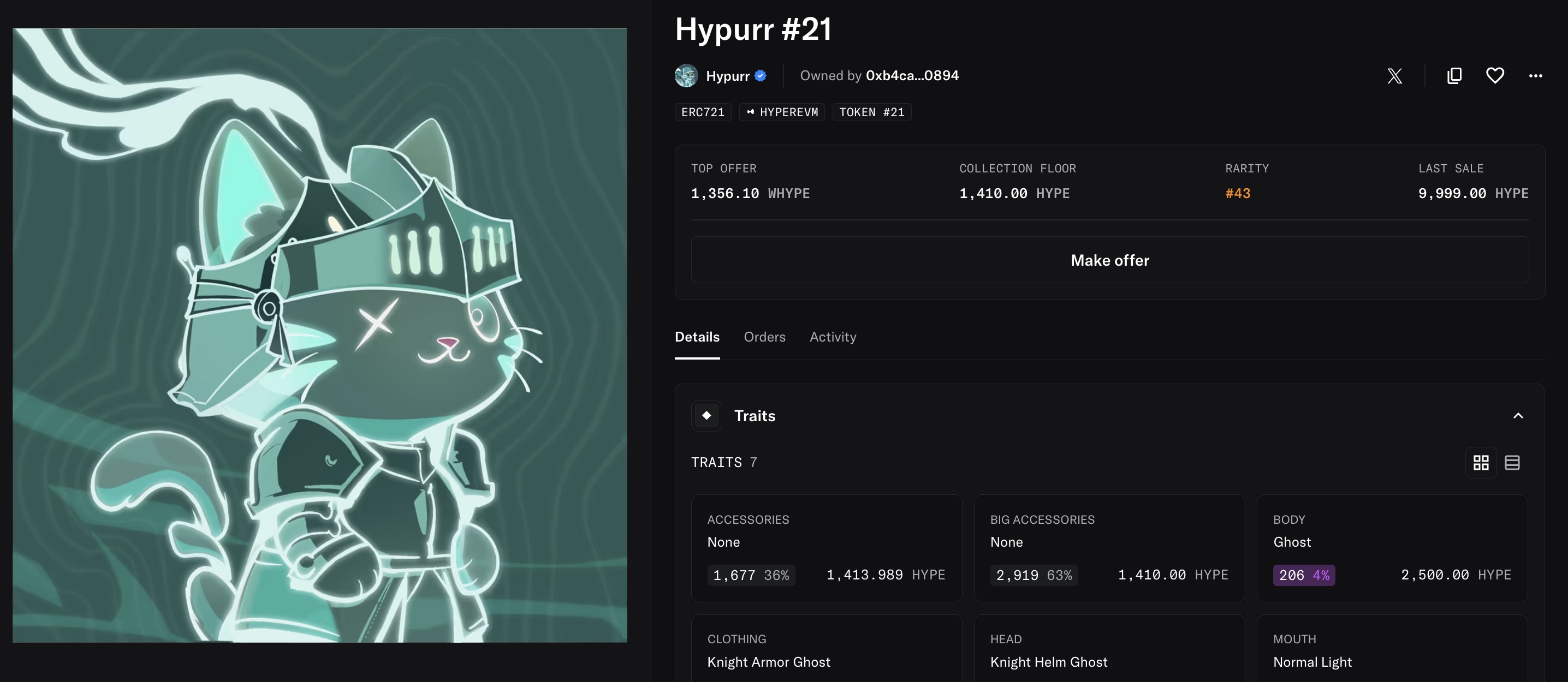
Task: View rarity rank #43
Action: coord(1238,194)
